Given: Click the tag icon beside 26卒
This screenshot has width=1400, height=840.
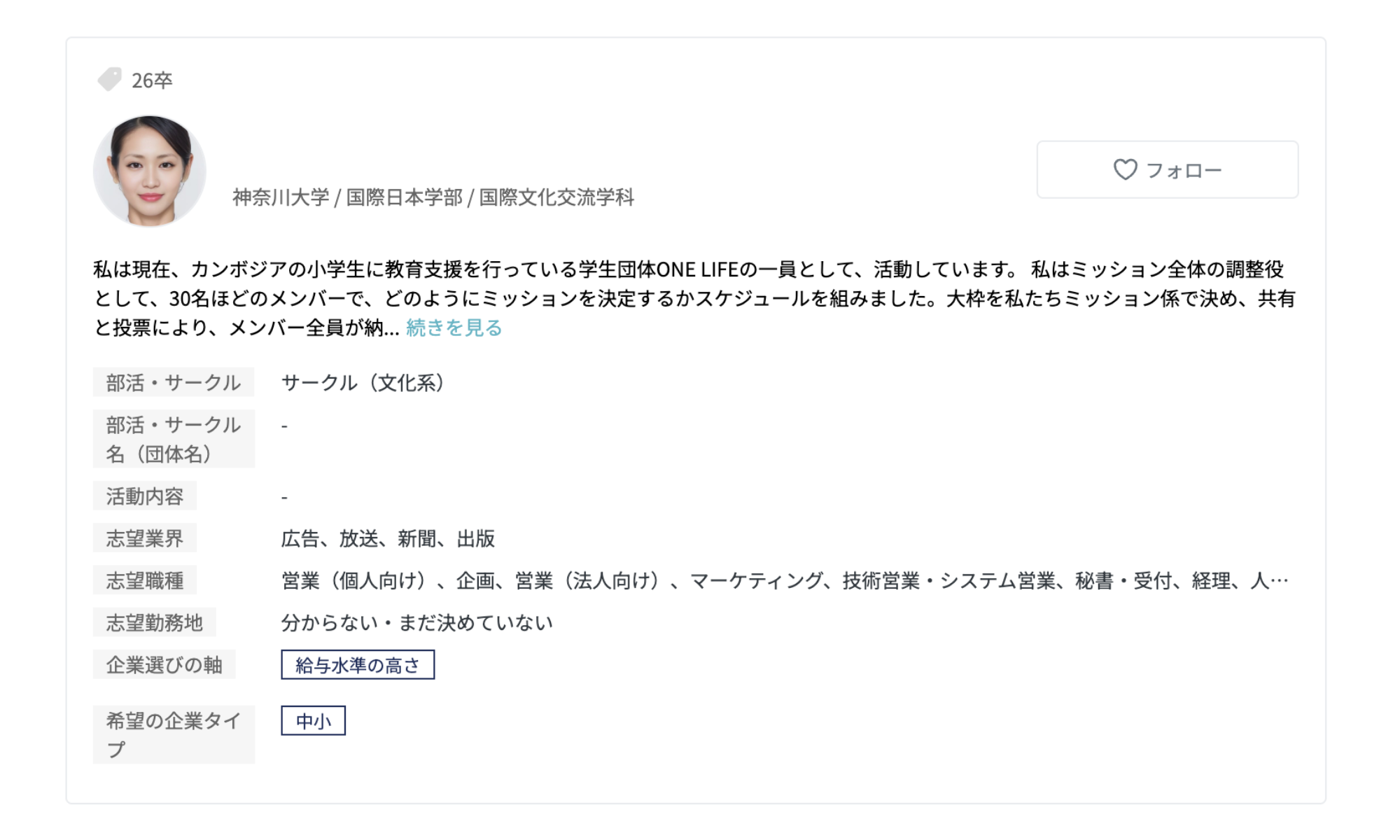Looking at the screenshot, I should pyautogui.click(x=109, y=79).
